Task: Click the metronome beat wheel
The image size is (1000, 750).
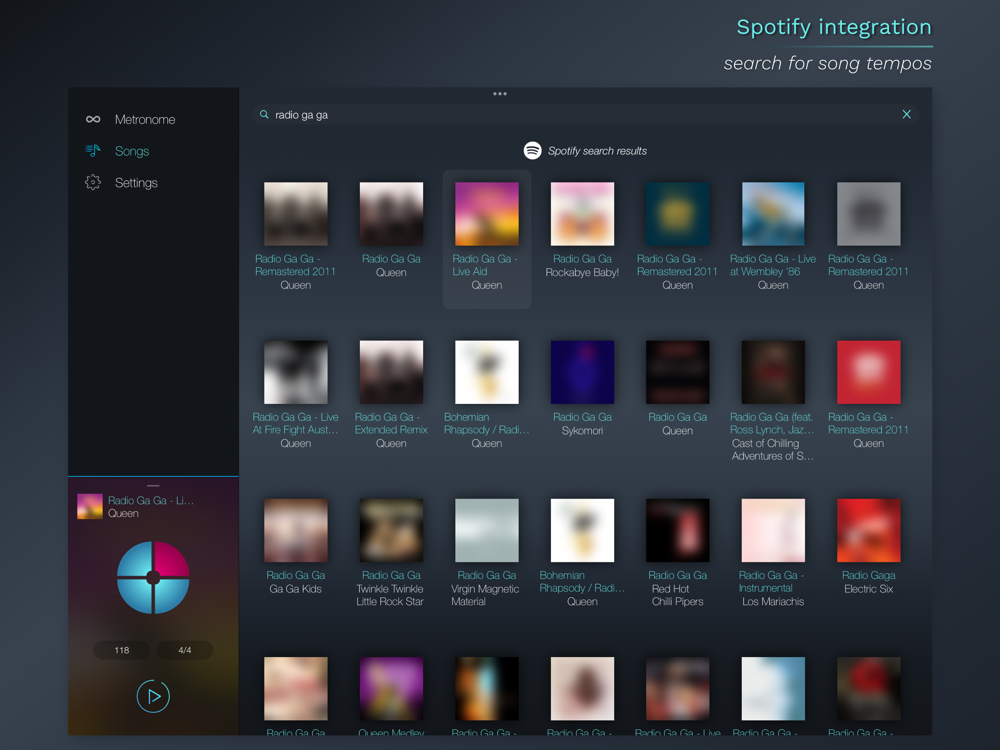Action: click(x=153, y=578)
